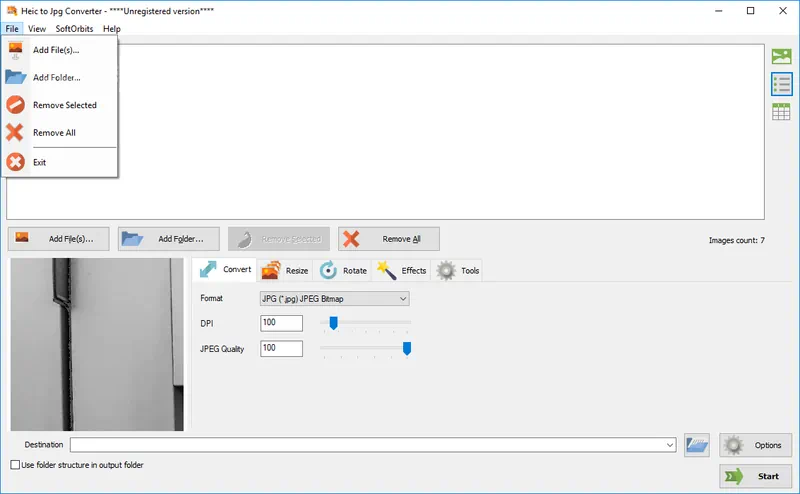Click red X icon on Remove All button
The height and width of the screenshot is (494, 800).
point(351,239)
